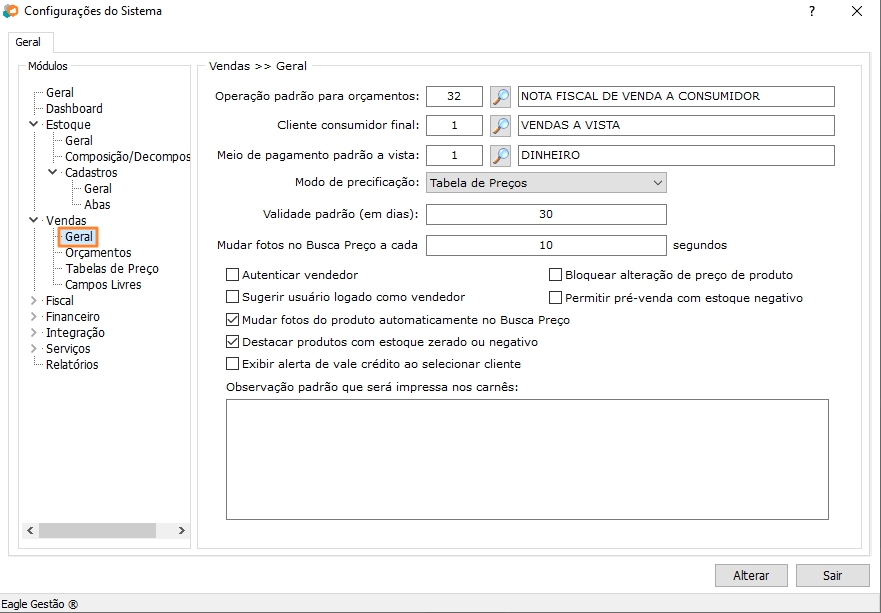Collapse the Estoque tree node

pos(34,124)
